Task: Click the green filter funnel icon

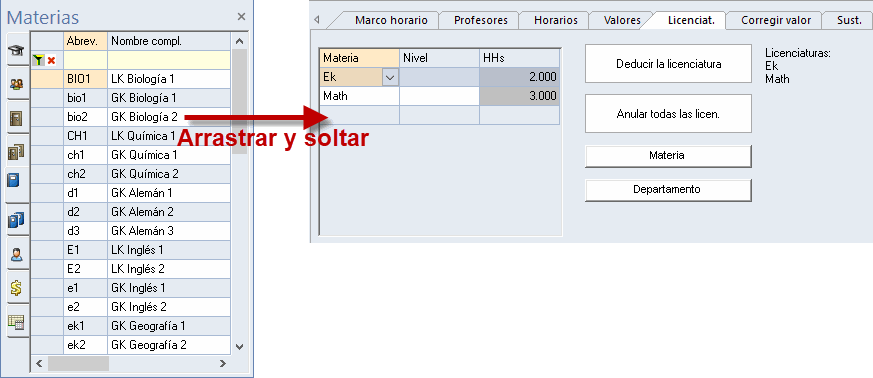Action: tap(38, 60)
